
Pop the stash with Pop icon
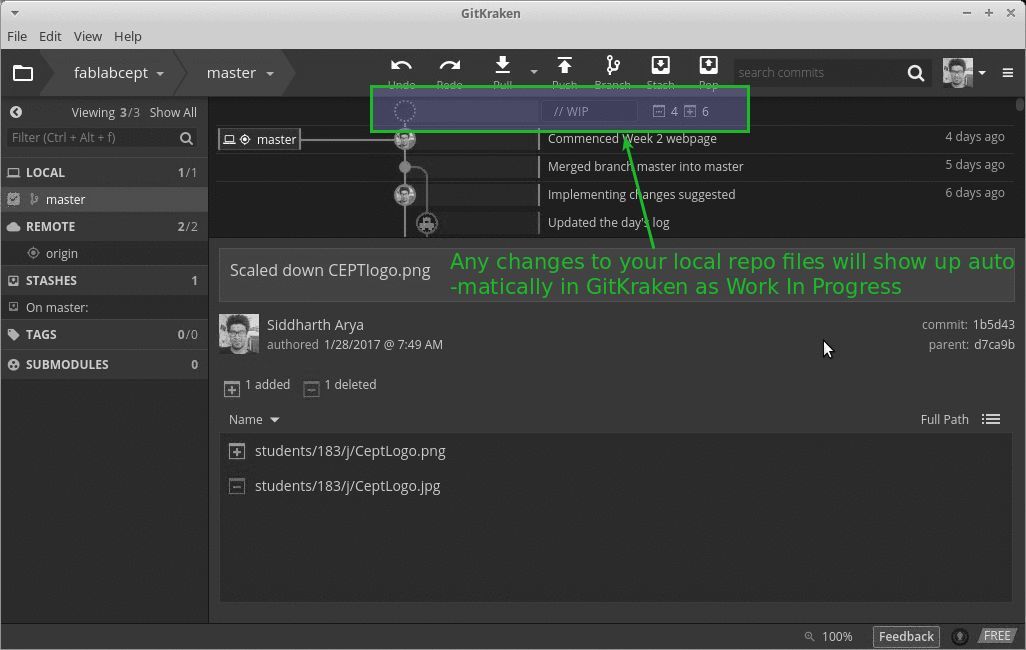708,73
